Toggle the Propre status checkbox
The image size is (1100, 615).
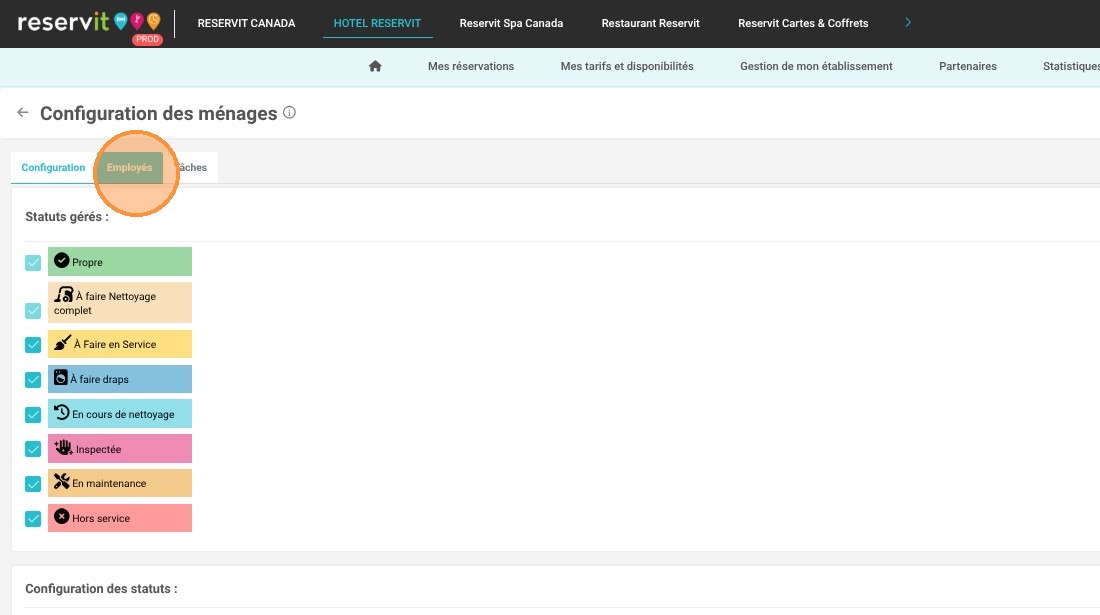[33, 263]
